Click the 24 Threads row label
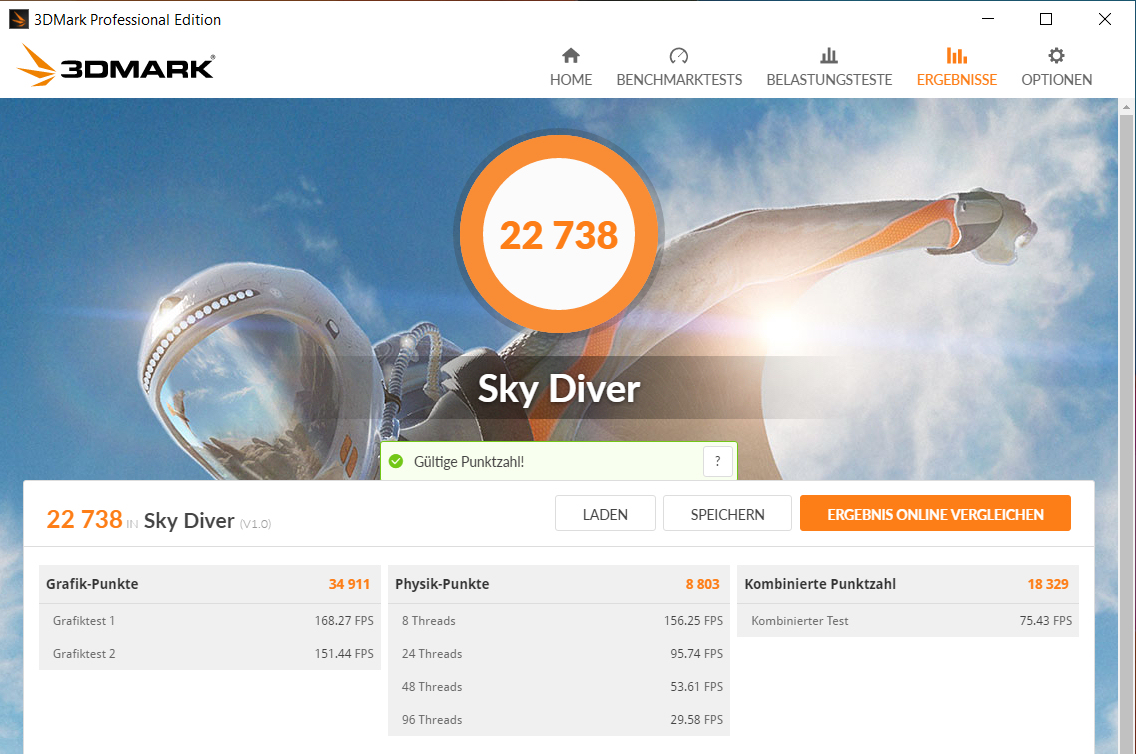1136x754 pixels. pos(432,653)
